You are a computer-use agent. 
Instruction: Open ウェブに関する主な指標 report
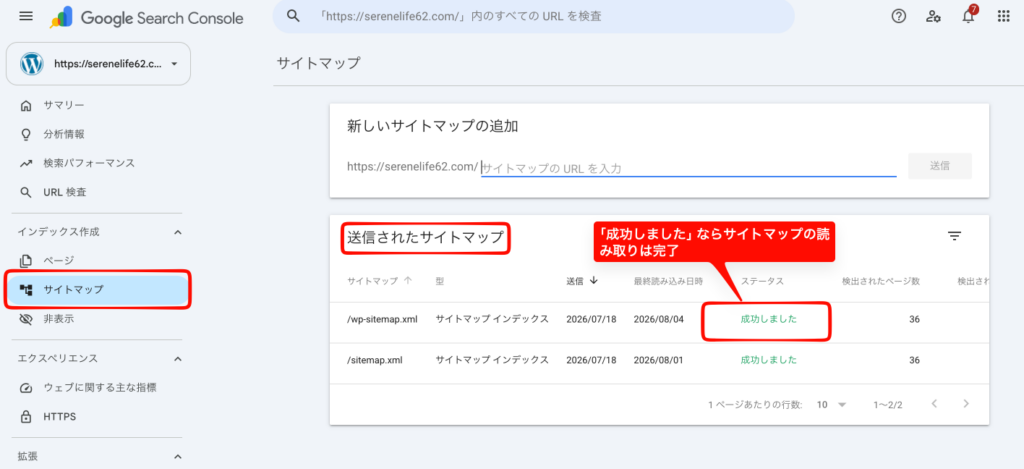(98, 388)
